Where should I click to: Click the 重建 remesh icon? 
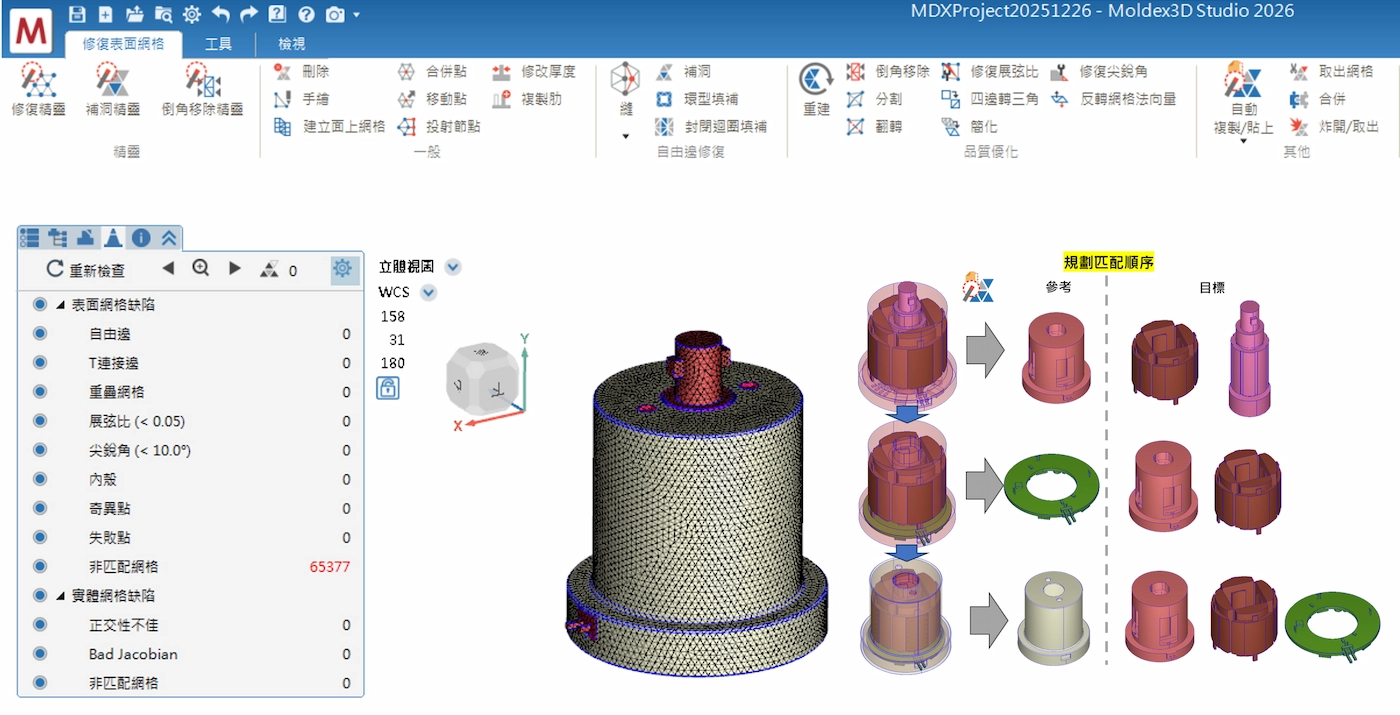816,82
